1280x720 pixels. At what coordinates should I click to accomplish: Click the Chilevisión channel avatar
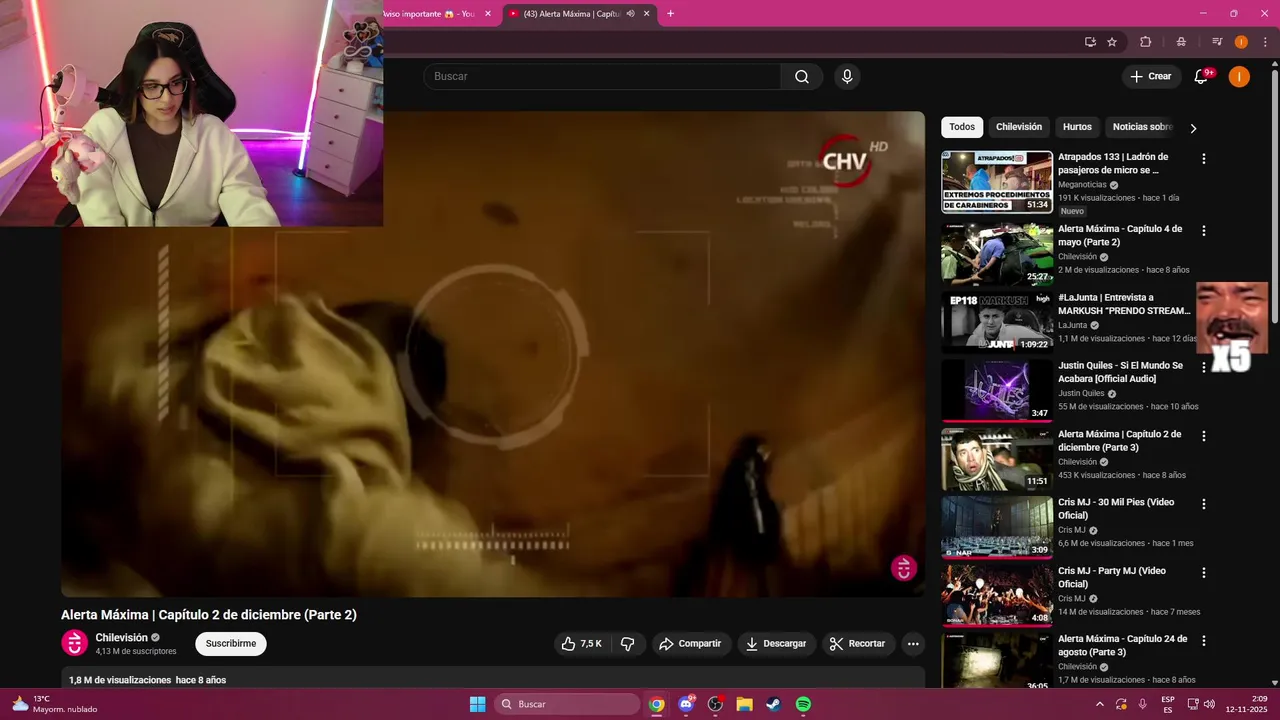tap(74, 643)
